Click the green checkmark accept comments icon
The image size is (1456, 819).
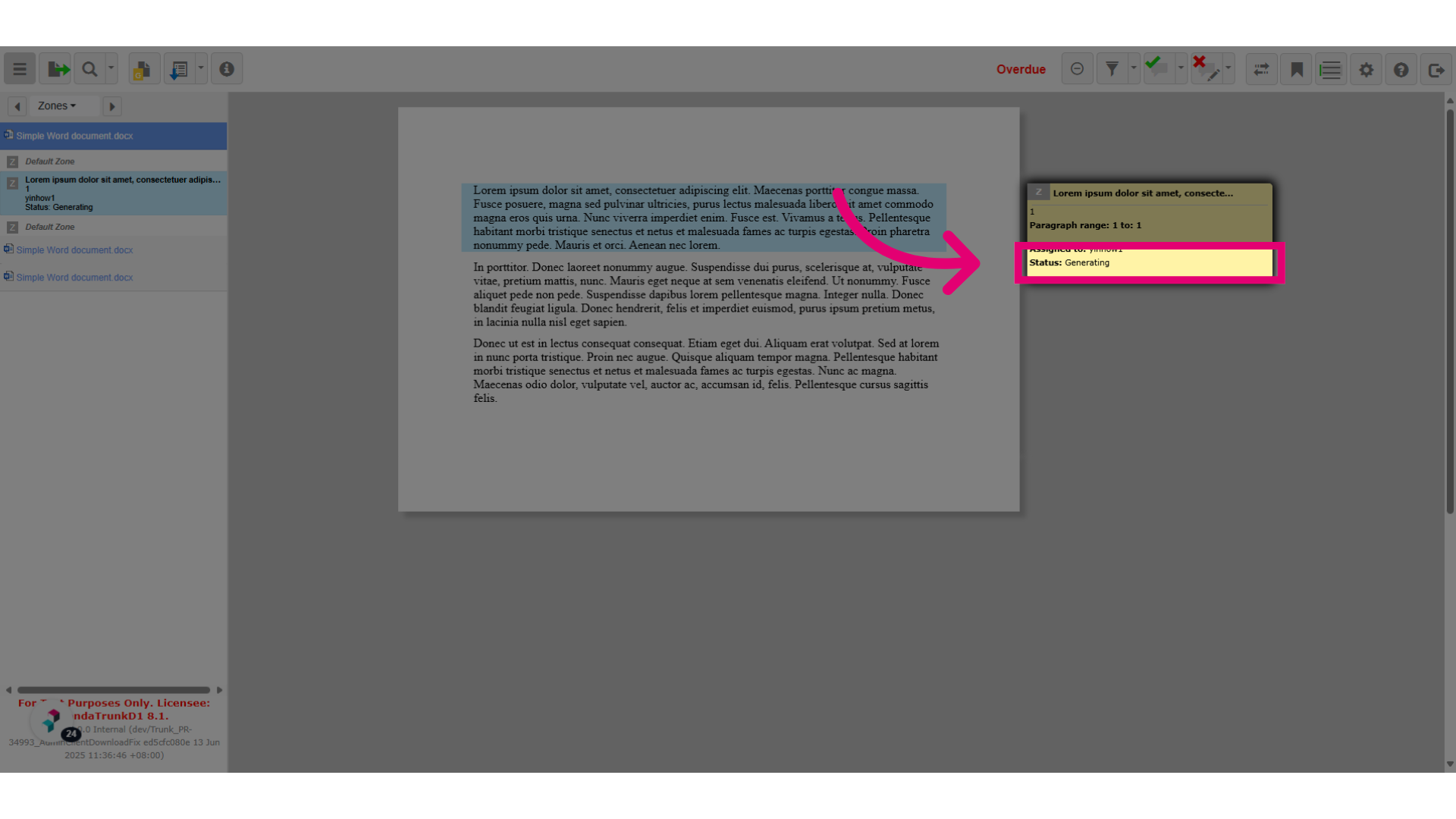tap(1159, 69)
